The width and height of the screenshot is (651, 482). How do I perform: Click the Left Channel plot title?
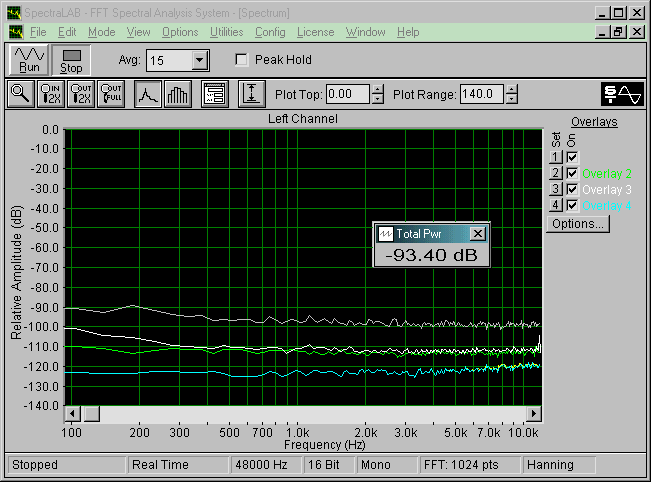point(303,119)
